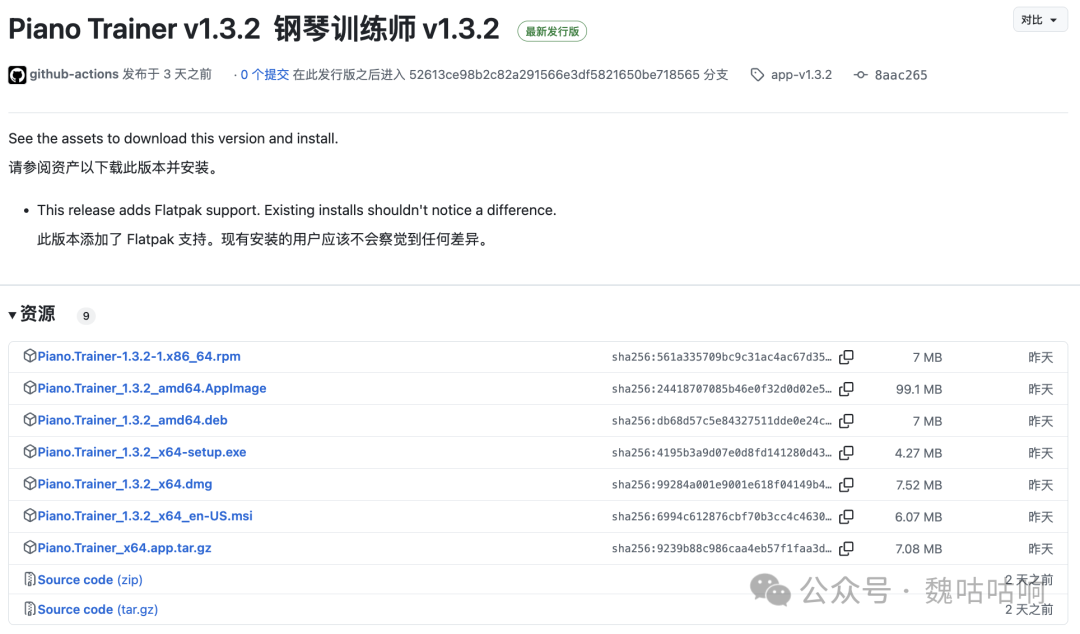Screen dimensions: 1080x634
Task: Click the sha256:24418707085b46e0f32d0d02e5 hash text
Action: coord(721,389)
